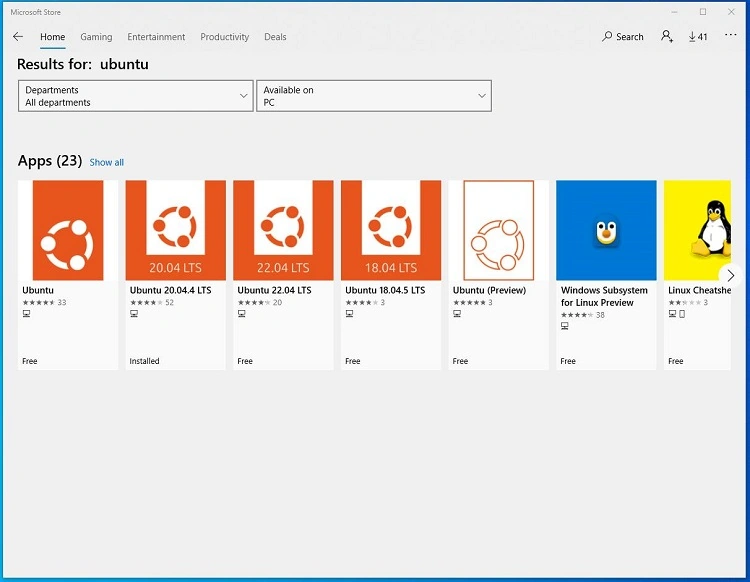Image resolution: width=750 pixels, height=582 pixels.
Task: Expand the Available on PC dropdown
Action: (x=374, y=96)
